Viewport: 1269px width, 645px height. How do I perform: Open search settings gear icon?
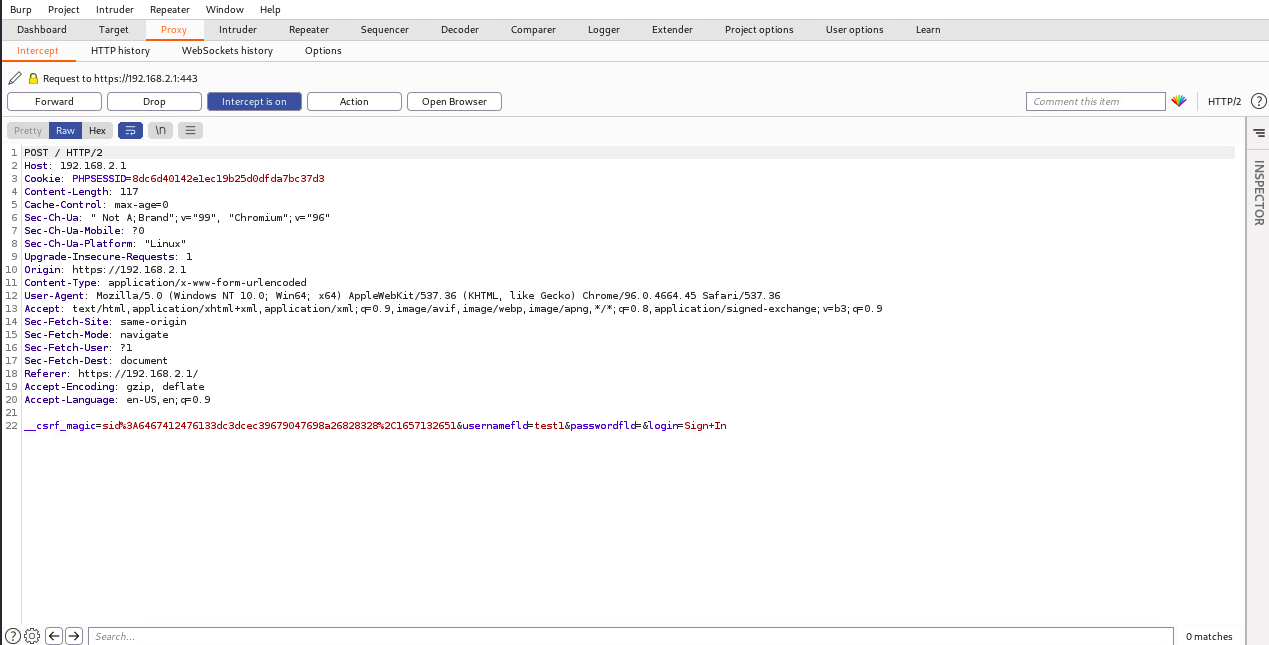click(32, 636)
